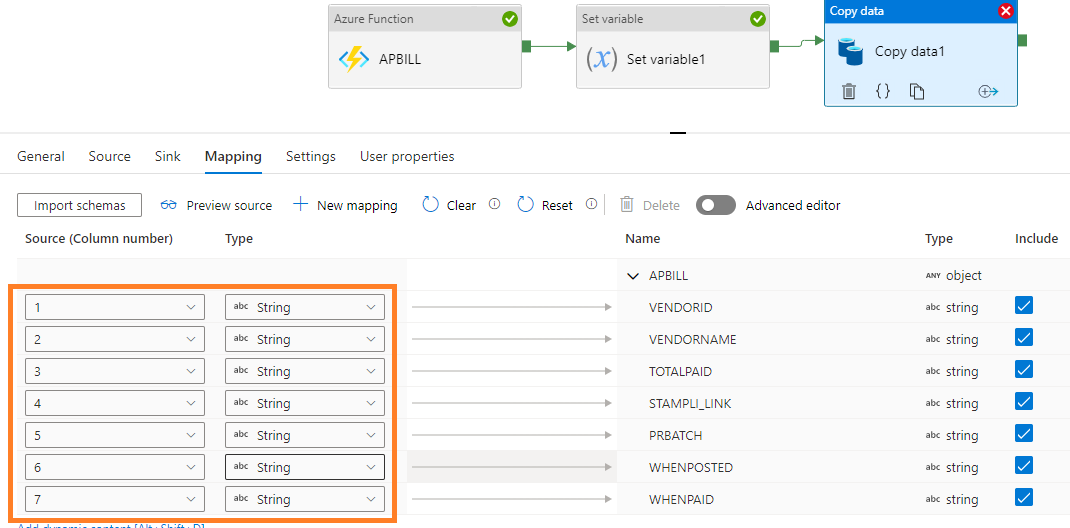Add output connector arrow on Copy data1
The height and width of the screenshot is (528, 1070).
tap(988, 91)
